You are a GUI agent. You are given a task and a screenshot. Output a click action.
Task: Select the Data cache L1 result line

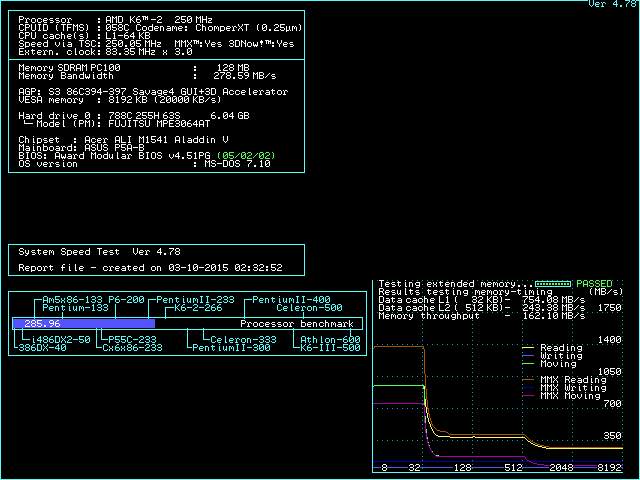(x=480, y=300)
